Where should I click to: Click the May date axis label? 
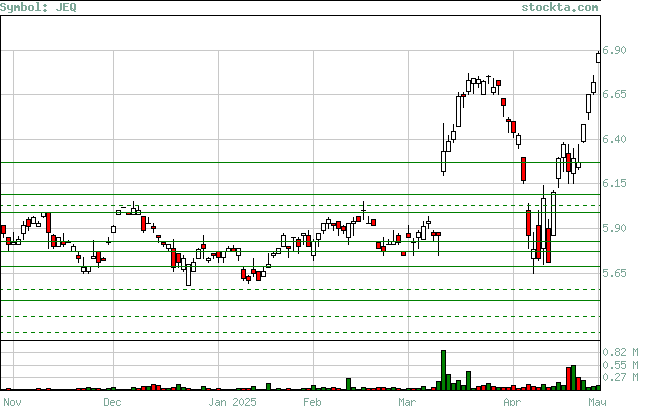click(x=597, y=402)
